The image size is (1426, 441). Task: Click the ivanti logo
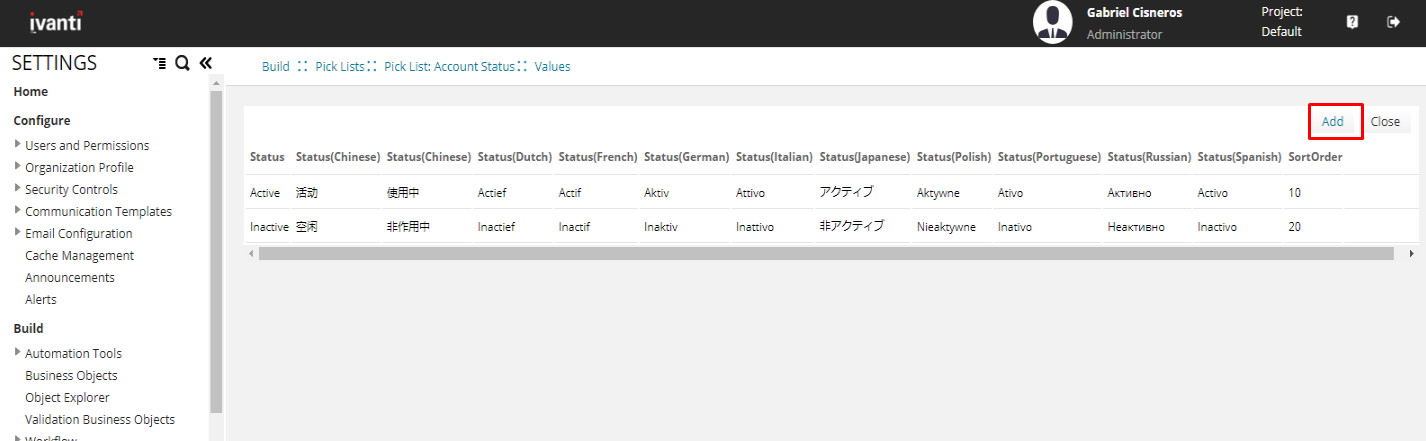click(56, 22)
